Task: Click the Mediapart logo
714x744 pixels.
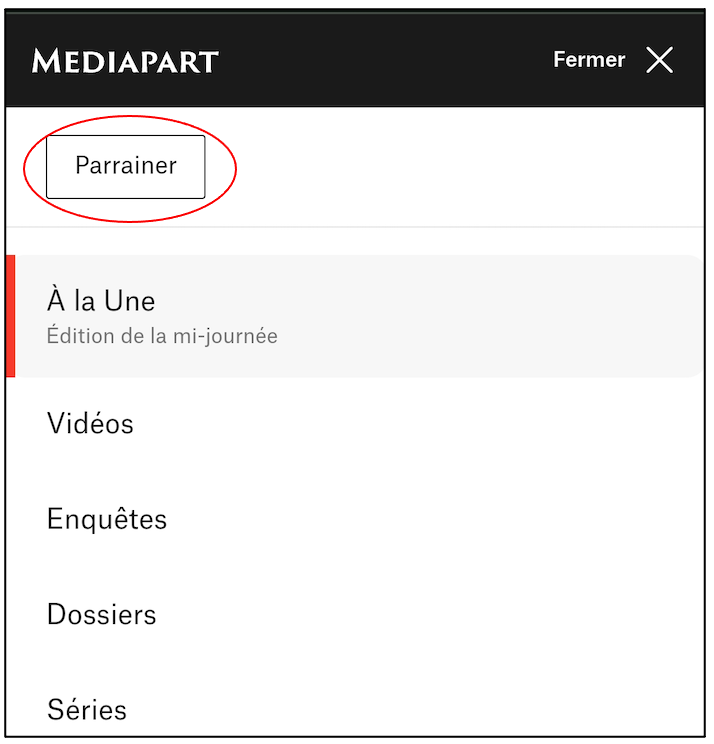Action: pos(125,61)
